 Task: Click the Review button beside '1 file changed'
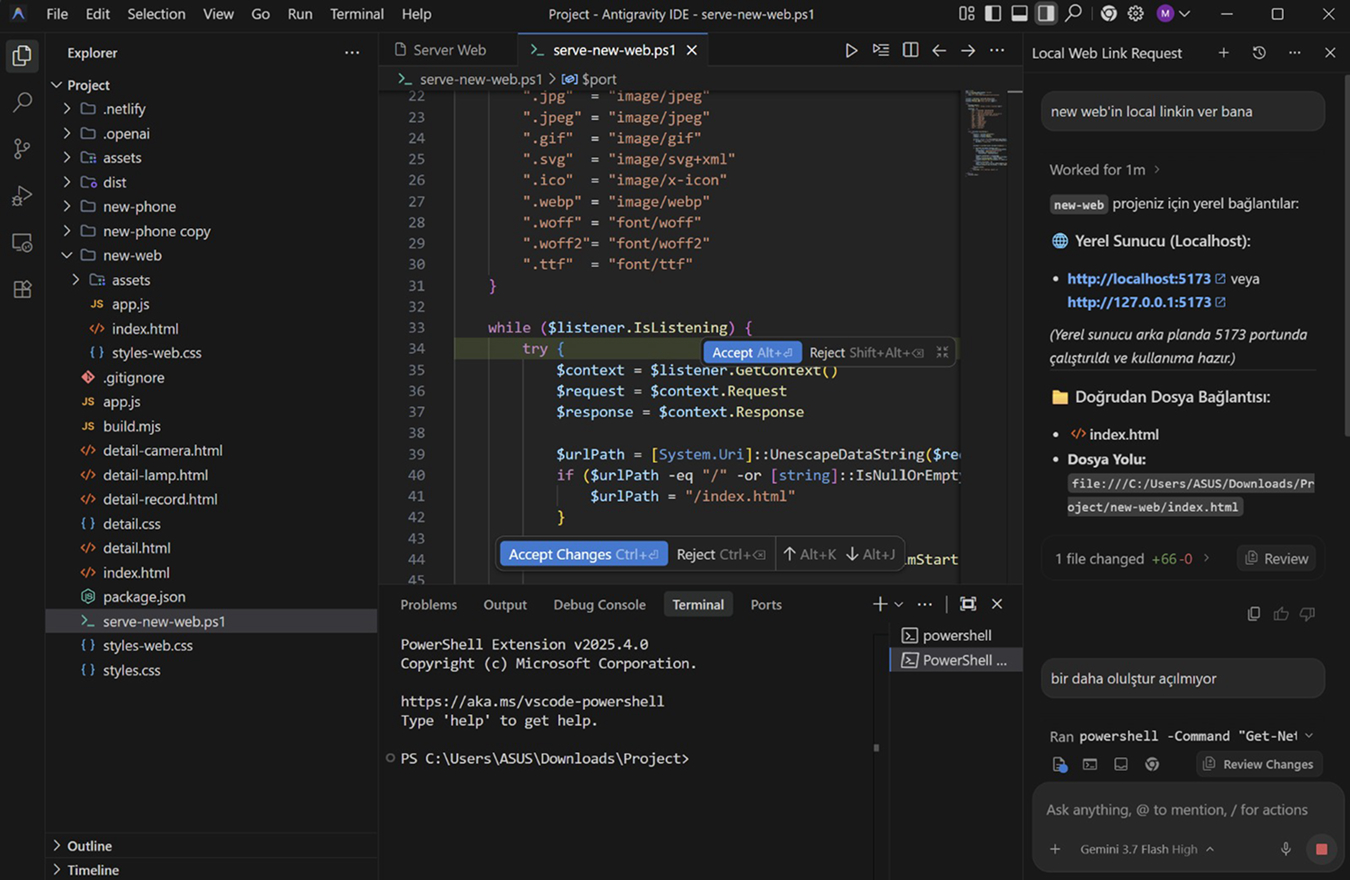coord(1276,559)
